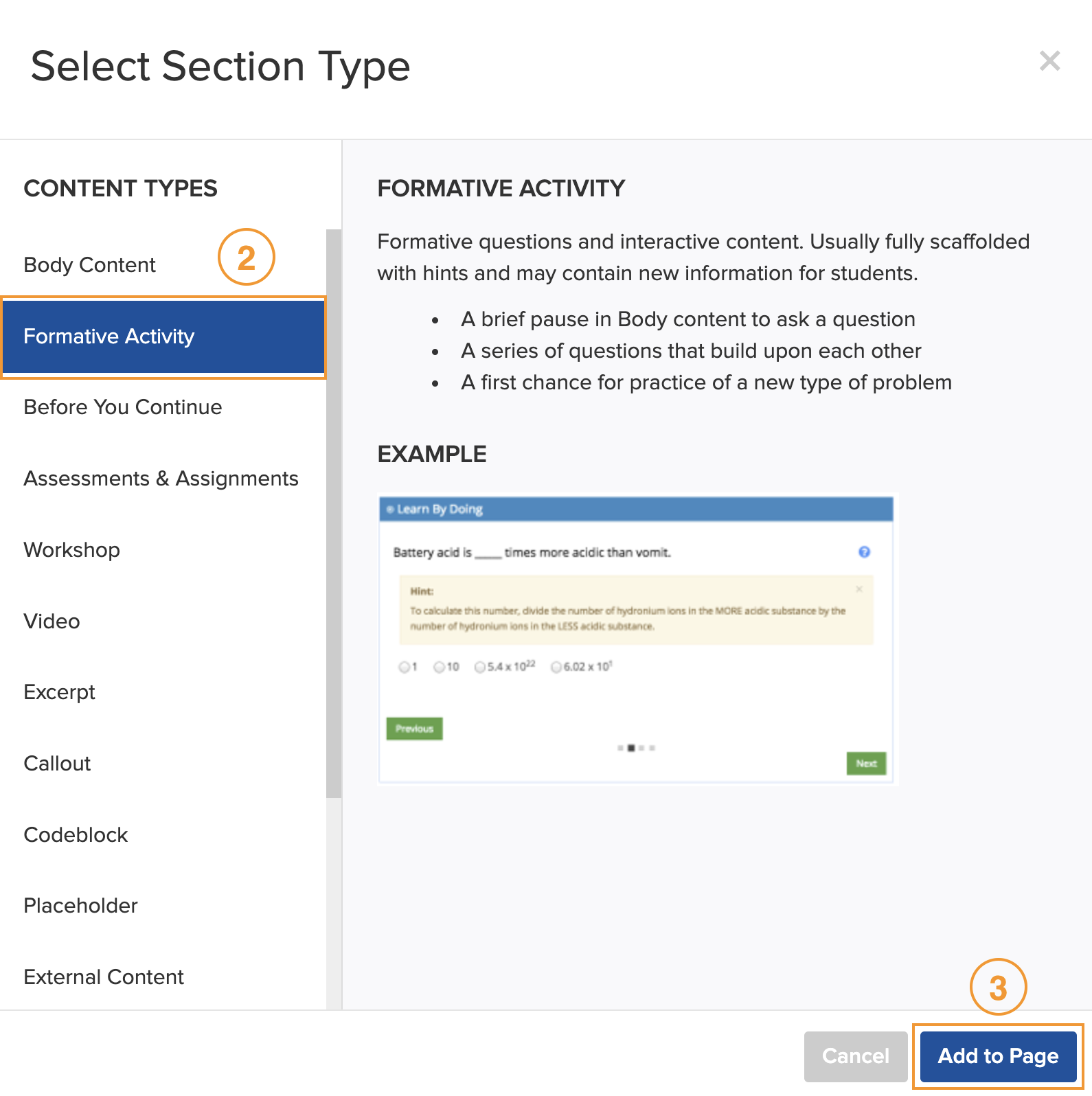This screenshot has width=1092, height=1096.
Task: Select Codeblock from content types
Action: 163,835
